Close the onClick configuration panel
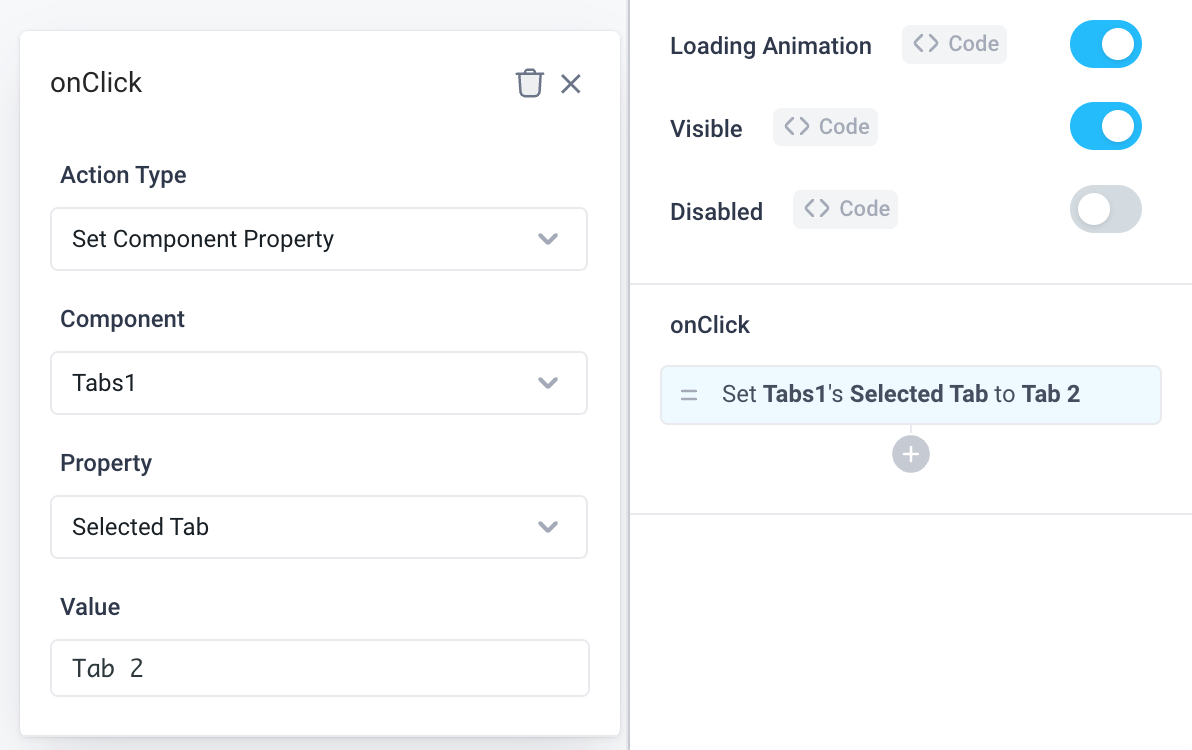The height and width of the screenshot is (750, 1192). [x=570, y=84]
